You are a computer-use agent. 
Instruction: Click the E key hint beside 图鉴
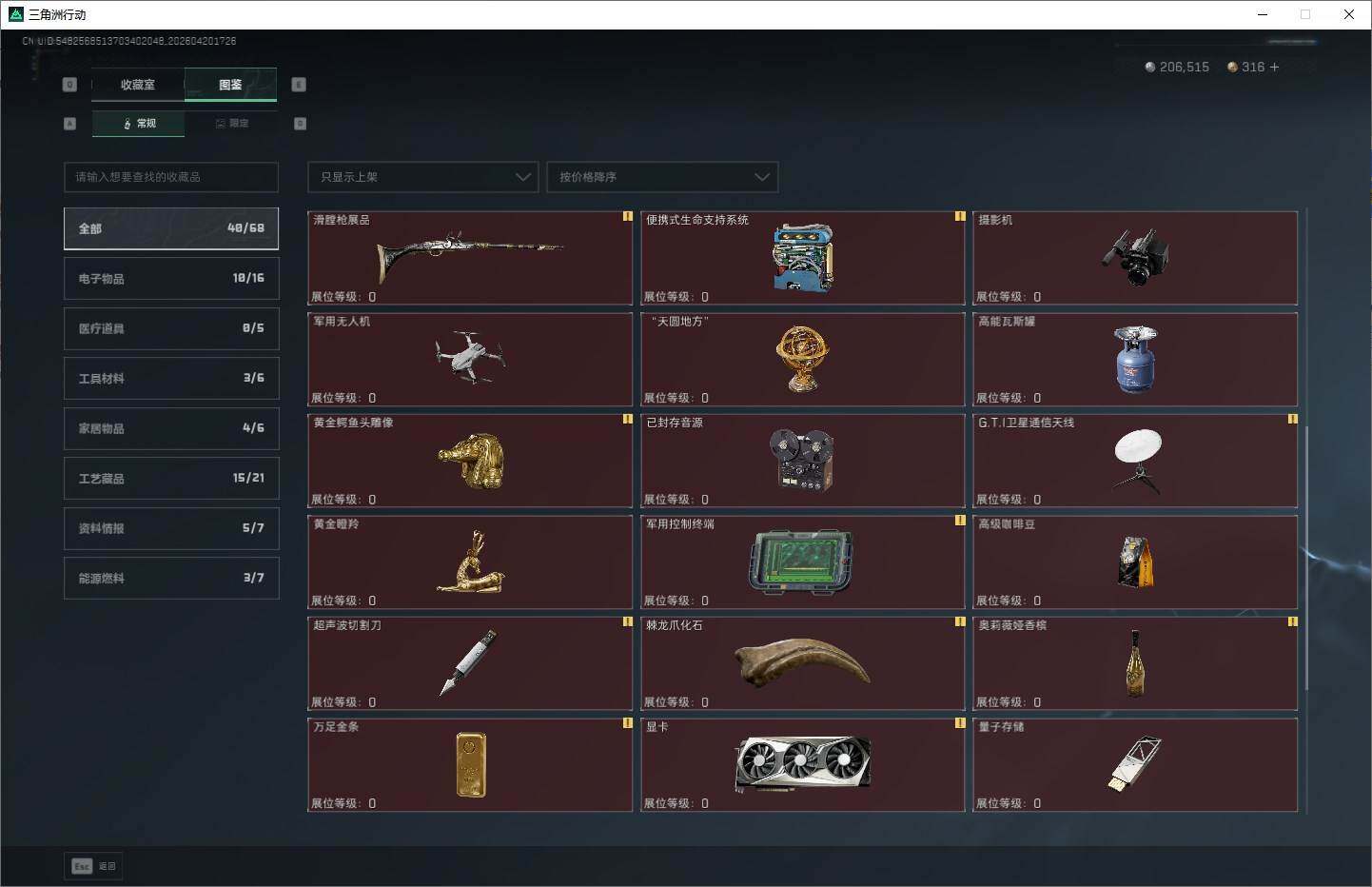(299, 85)
